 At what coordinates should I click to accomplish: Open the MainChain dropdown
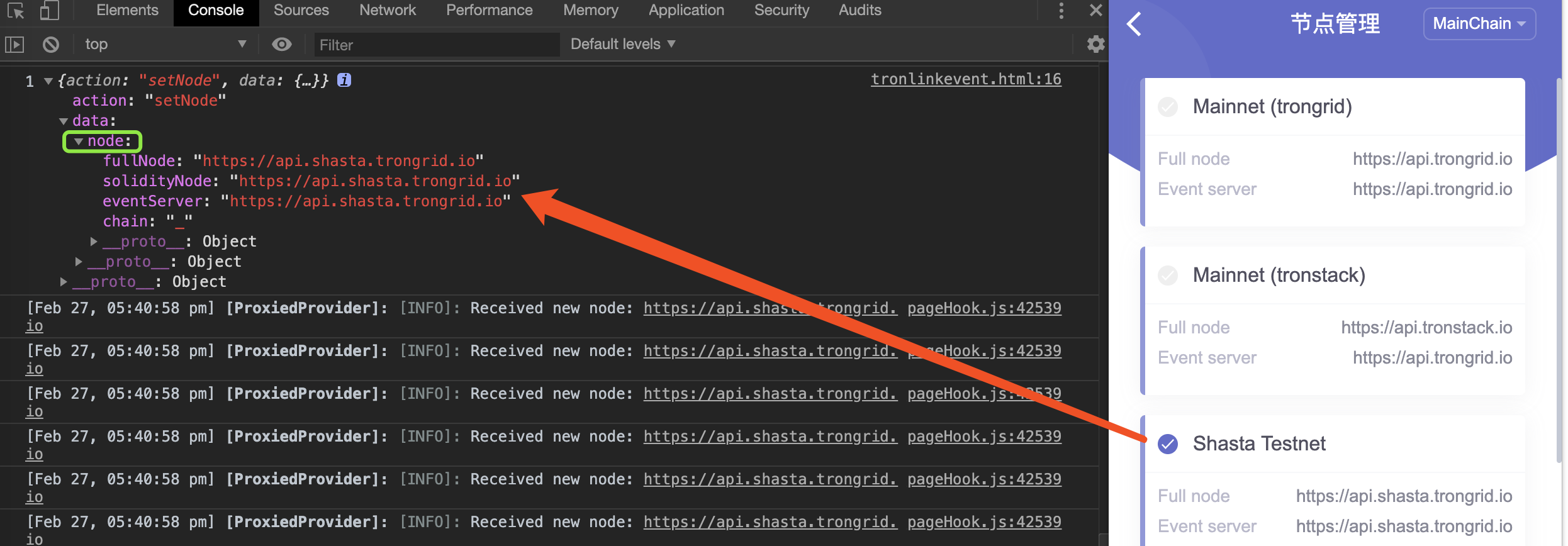[1479, 24]
